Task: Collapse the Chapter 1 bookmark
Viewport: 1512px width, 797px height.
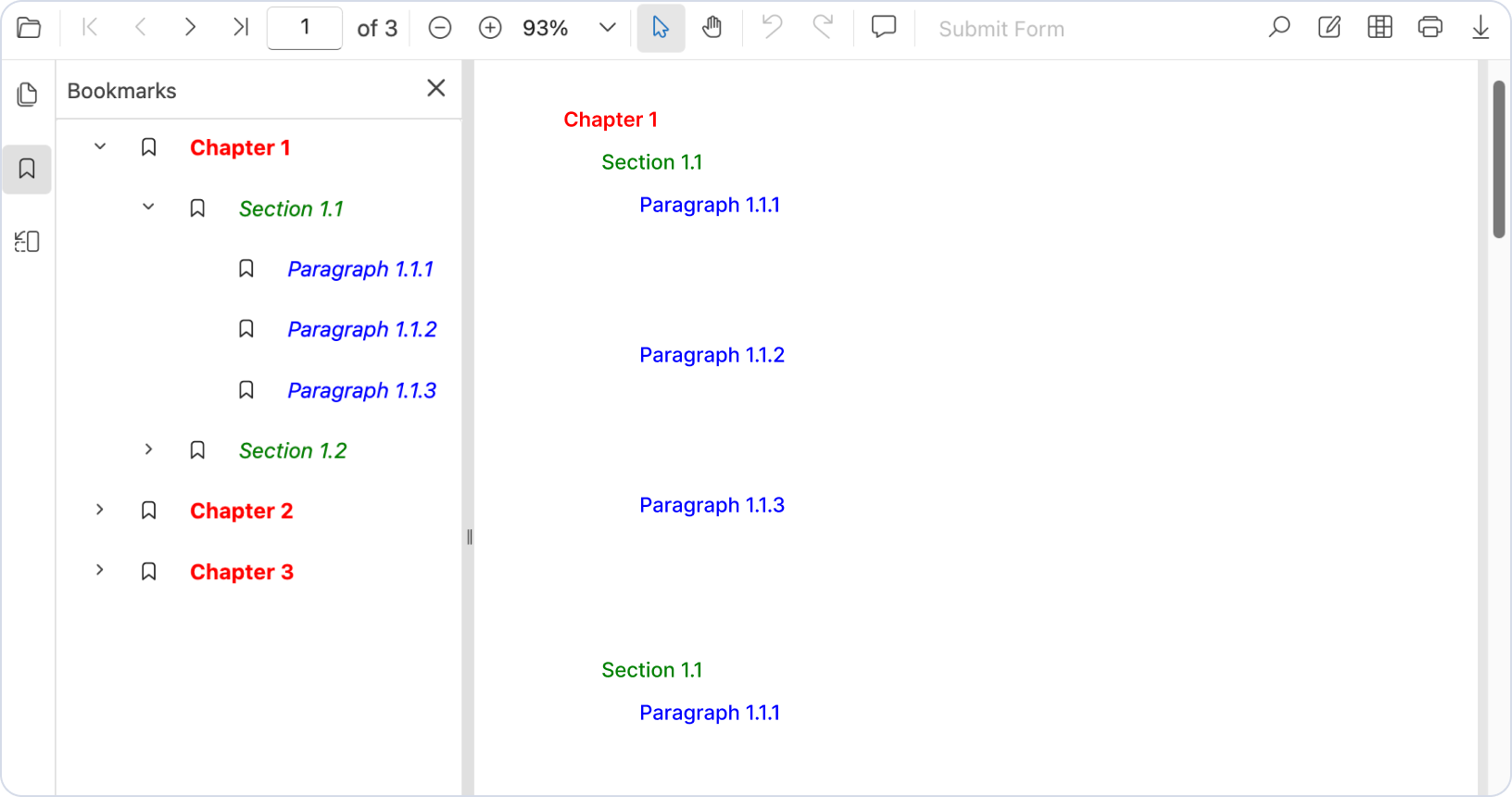Action: (100, 146)
